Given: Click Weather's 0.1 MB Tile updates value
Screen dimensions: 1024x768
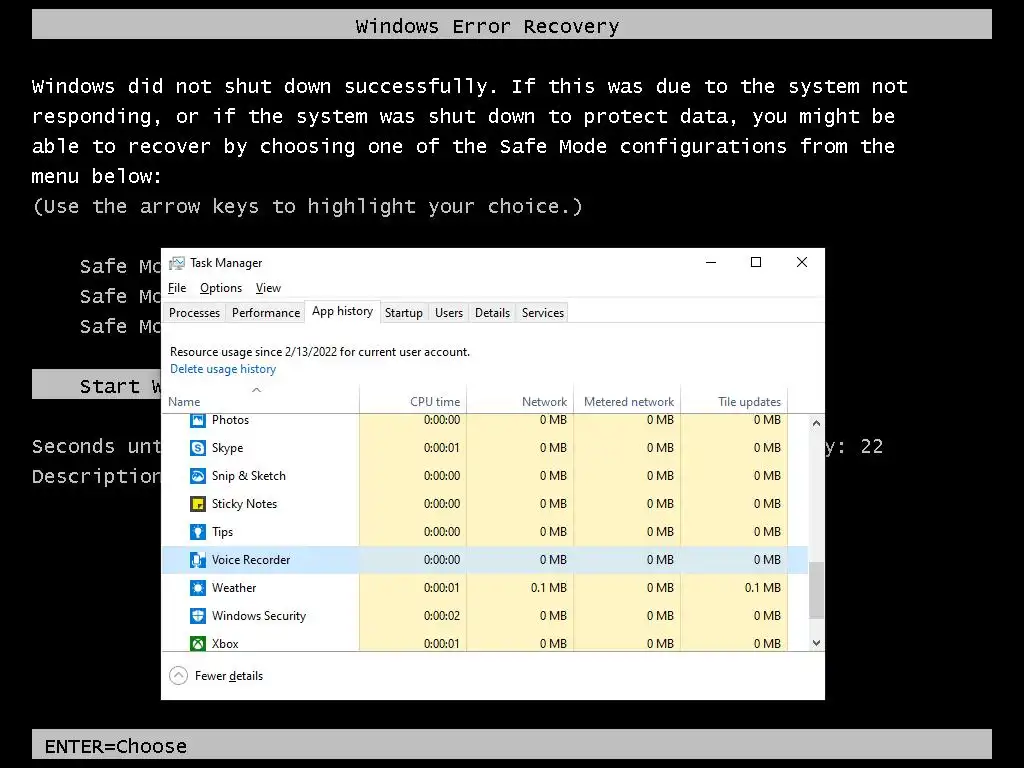Looking at the screenshot, I should [763, 588].
